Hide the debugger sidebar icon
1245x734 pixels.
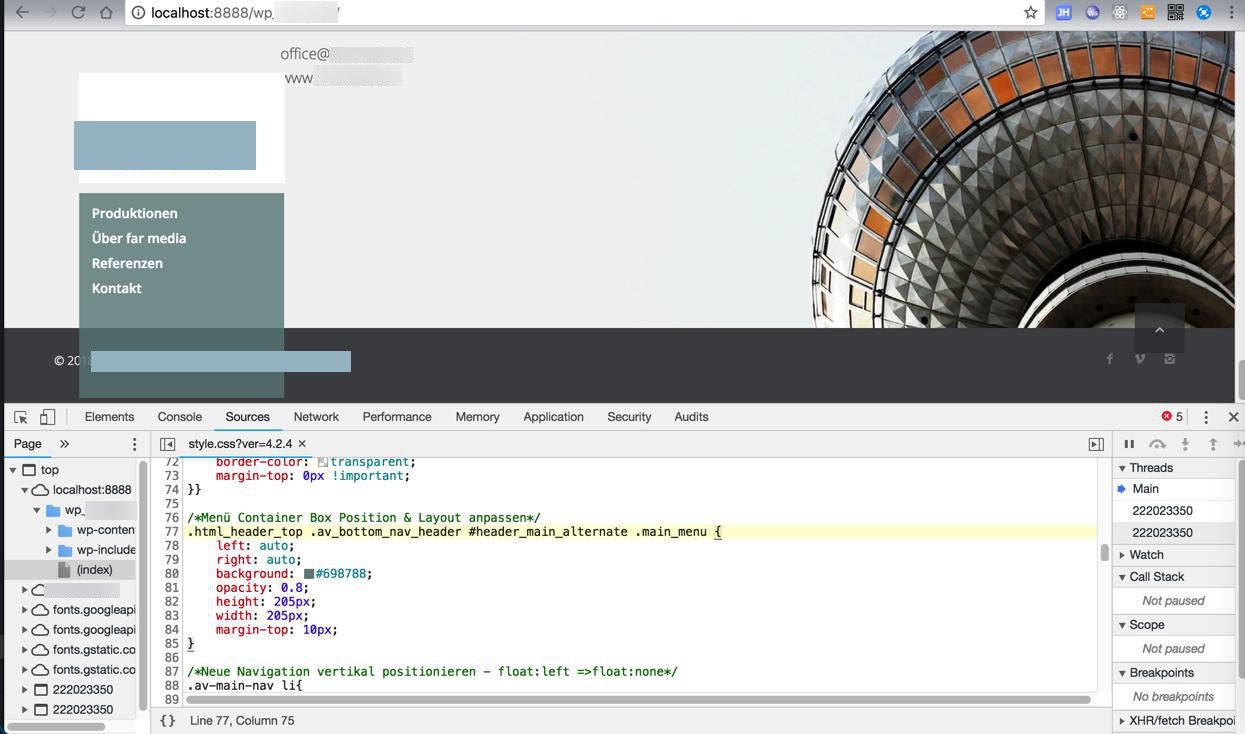(x=1096, y=444)
